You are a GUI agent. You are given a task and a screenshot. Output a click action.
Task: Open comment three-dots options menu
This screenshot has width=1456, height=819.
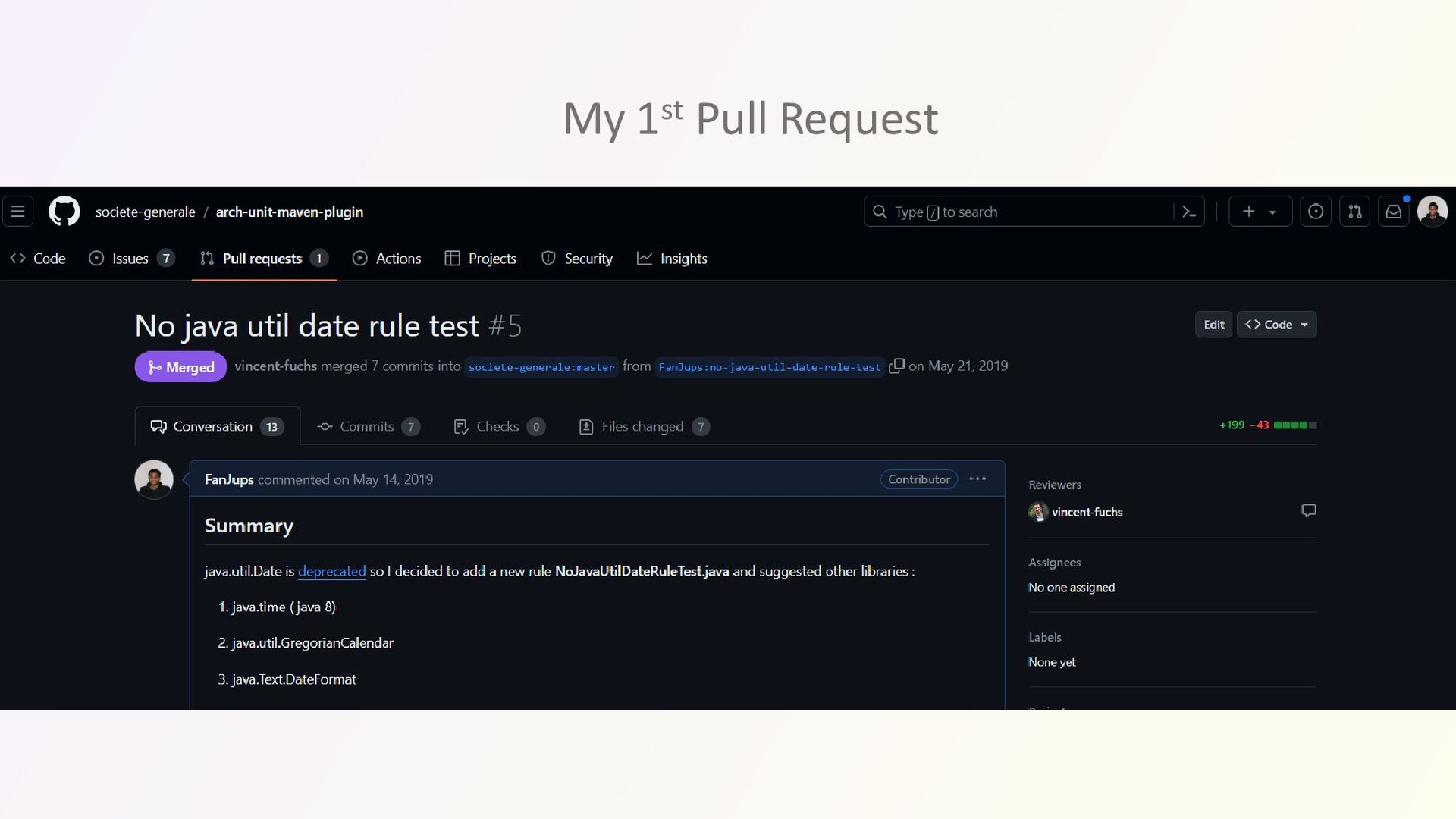pyautogui.click(x=977, y=479)
